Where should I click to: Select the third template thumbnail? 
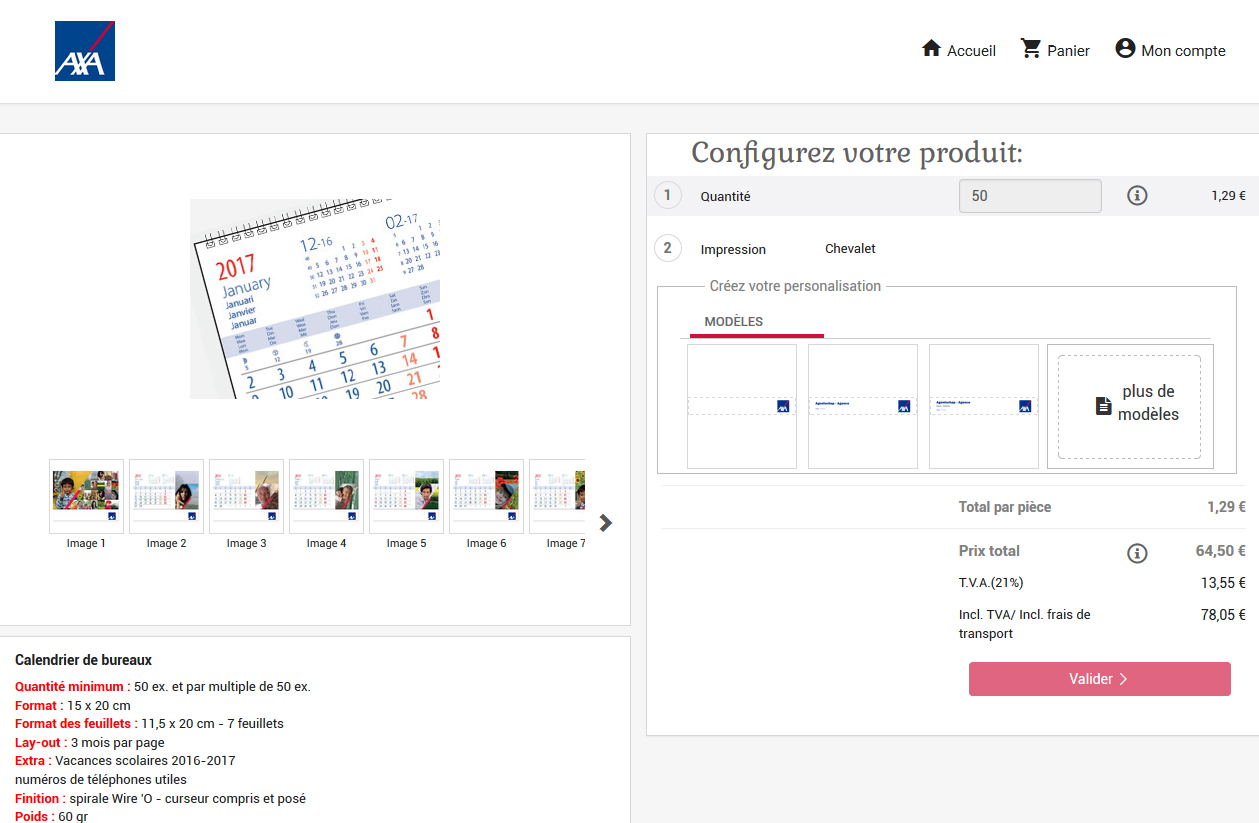[984, 406]
